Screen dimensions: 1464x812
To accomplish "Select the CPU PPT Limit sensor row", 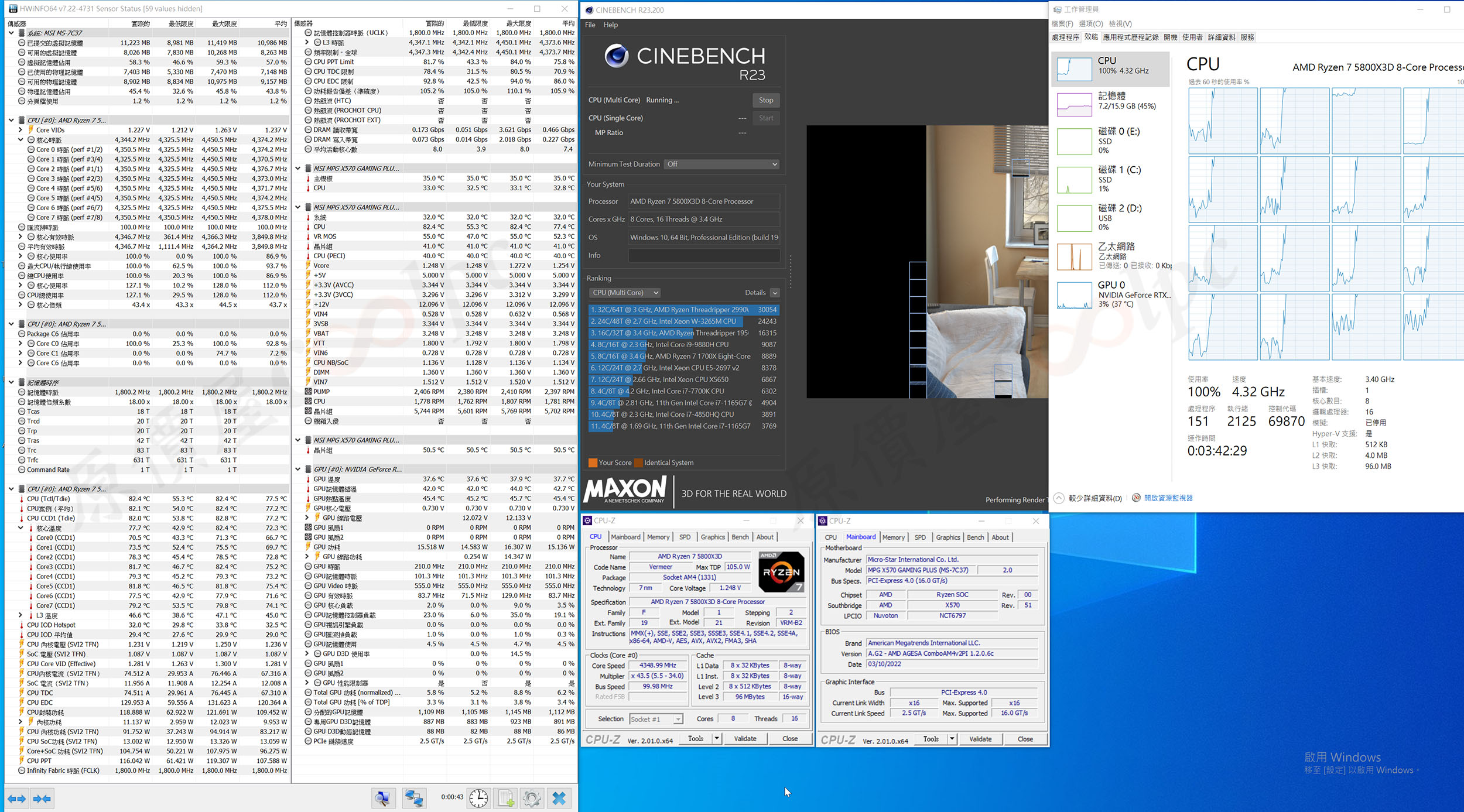I will (x=435, y=62).
